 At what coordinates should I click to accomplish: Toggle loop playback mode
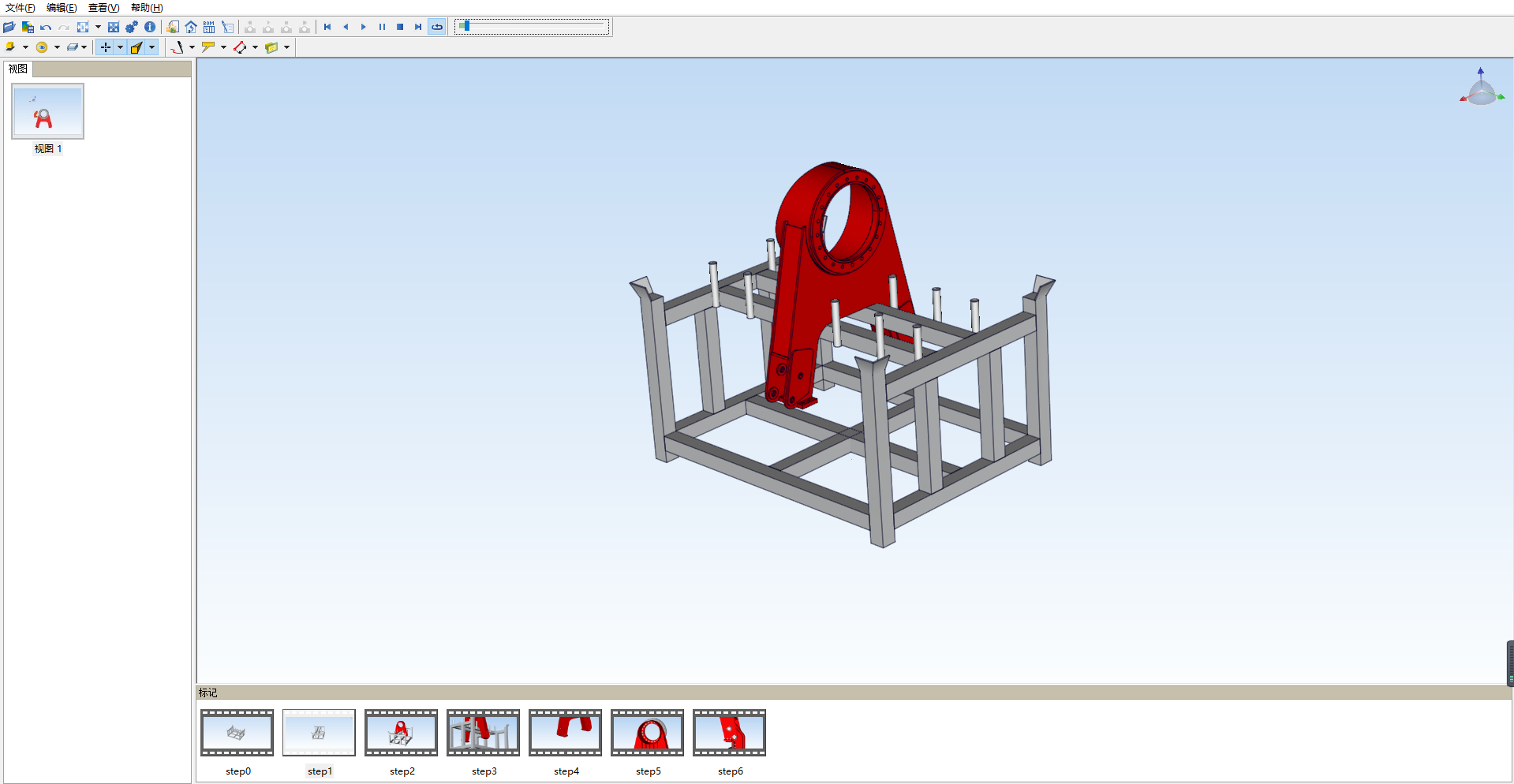[437, 27]
